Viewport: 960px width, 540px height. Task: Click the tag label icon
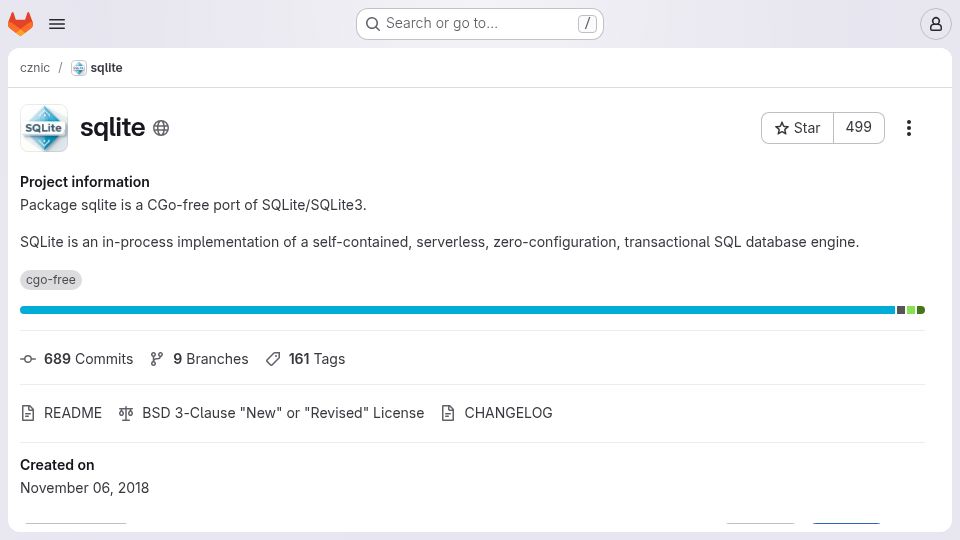click(273, 359)
